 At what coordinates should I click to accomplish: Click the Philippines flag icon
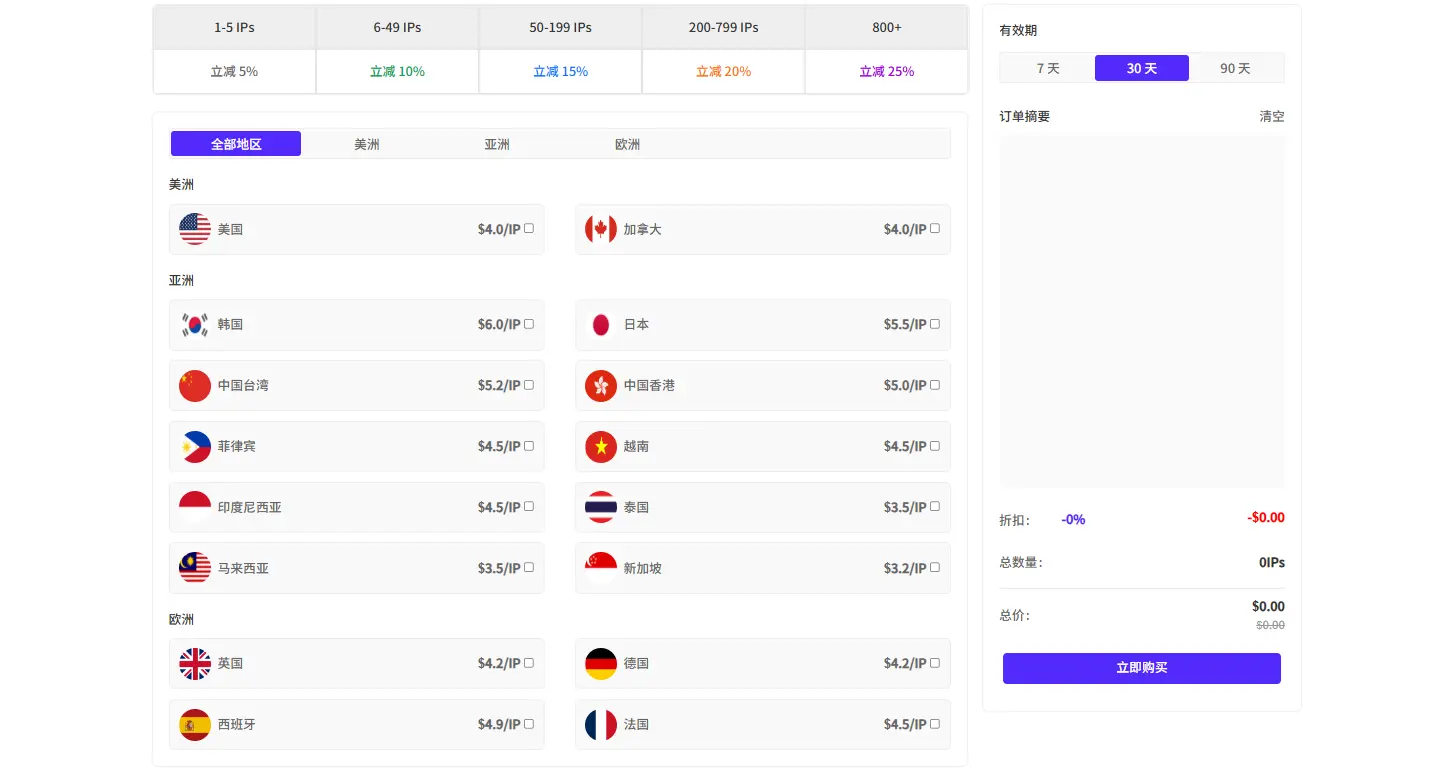(x=195, y=446)
